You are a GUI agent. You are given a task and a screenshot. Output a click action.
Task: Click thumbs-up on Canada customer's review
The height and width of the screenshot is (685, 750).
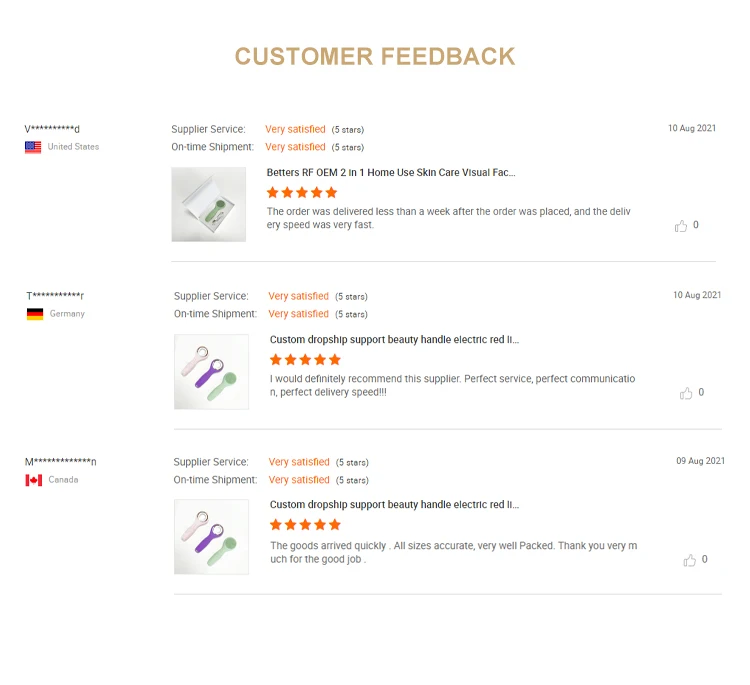pos(689,560)
